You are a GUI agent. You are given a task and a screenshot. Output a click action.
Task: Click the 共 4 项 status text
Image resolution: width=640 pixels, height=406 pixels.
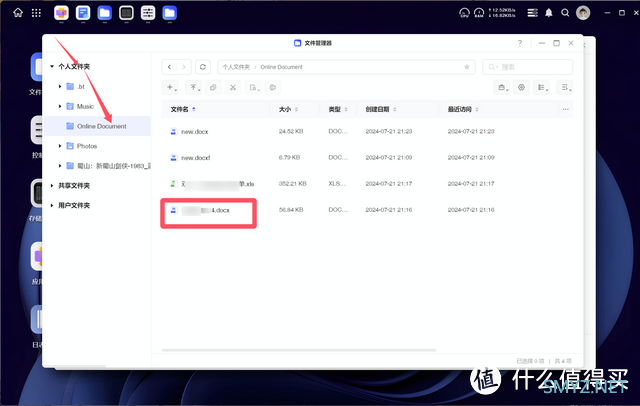pos(562,361)
